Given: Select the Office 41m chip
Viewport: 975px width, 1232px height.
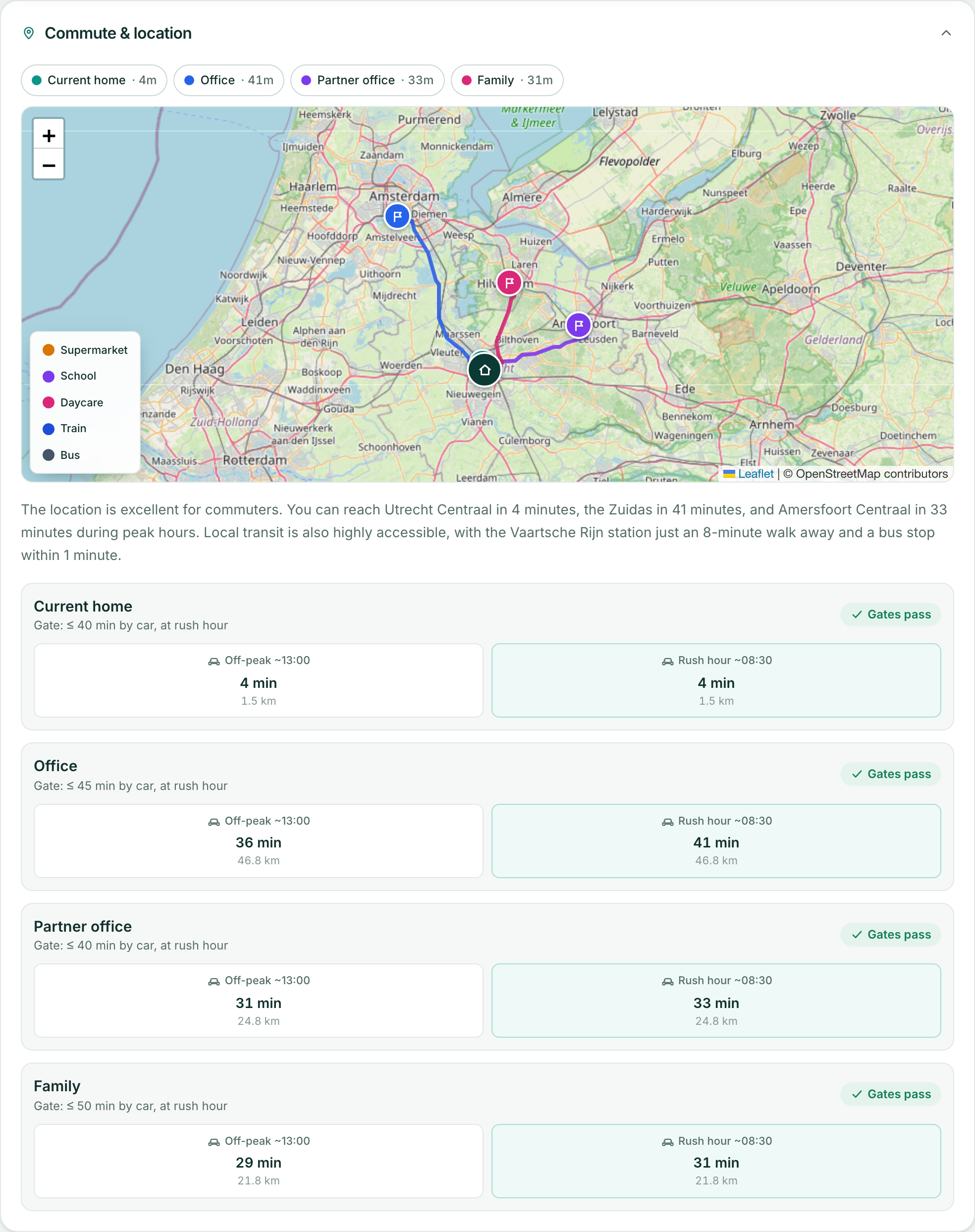Looking at the screenshot, I should point(229,80).
